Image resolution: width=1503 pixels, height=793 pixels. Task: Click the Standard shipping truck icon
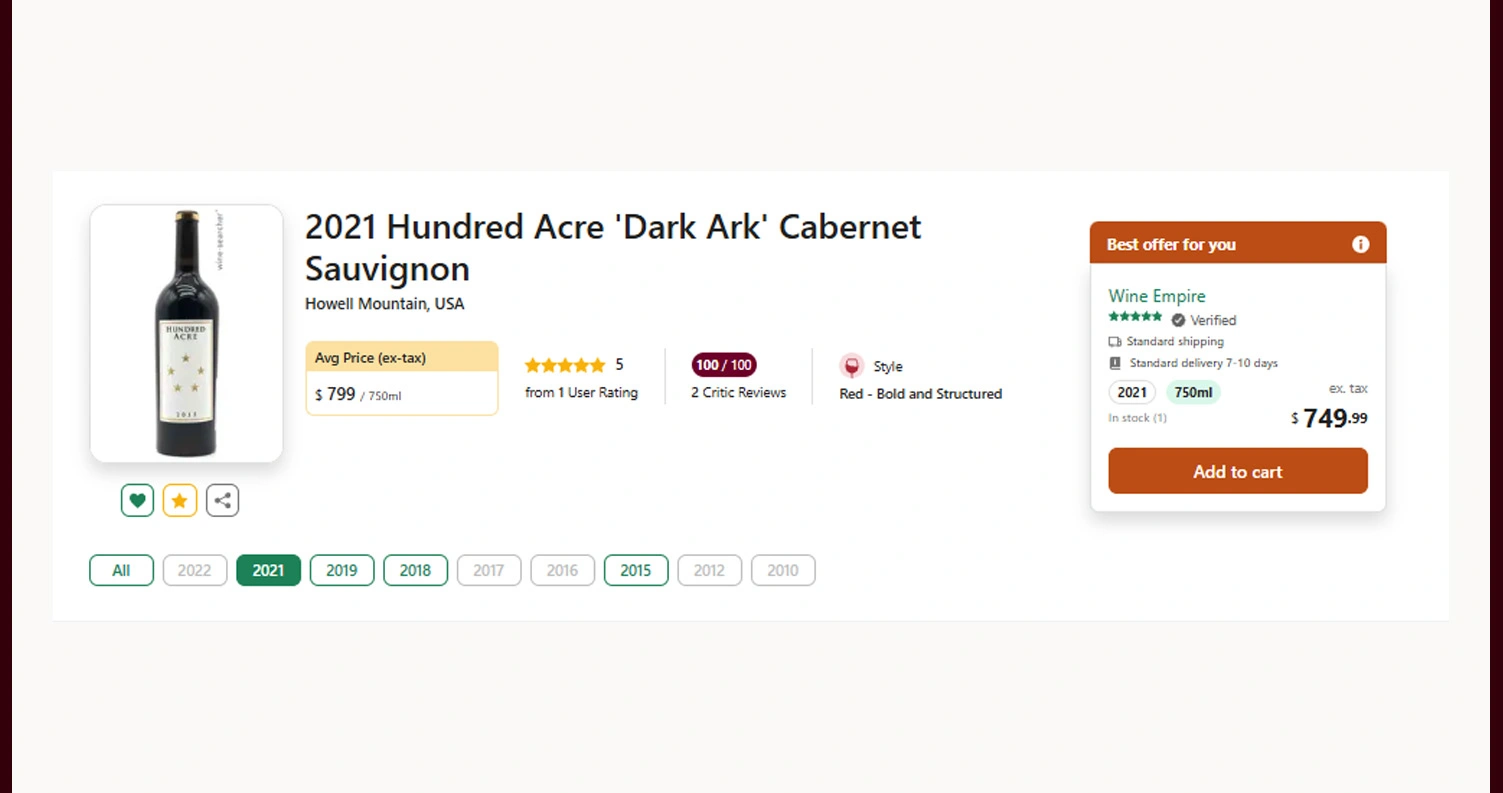click(x=1113, y=341)
